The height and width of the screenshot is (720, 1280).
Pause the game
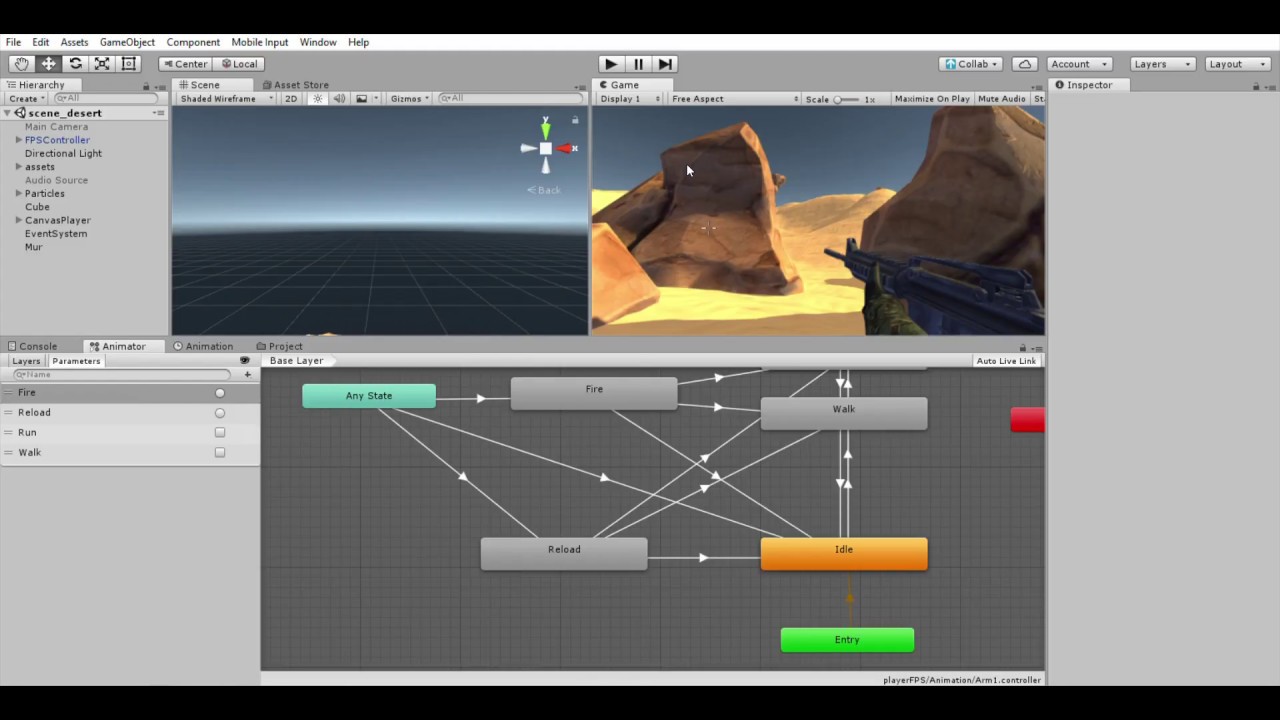pos(638,64)
